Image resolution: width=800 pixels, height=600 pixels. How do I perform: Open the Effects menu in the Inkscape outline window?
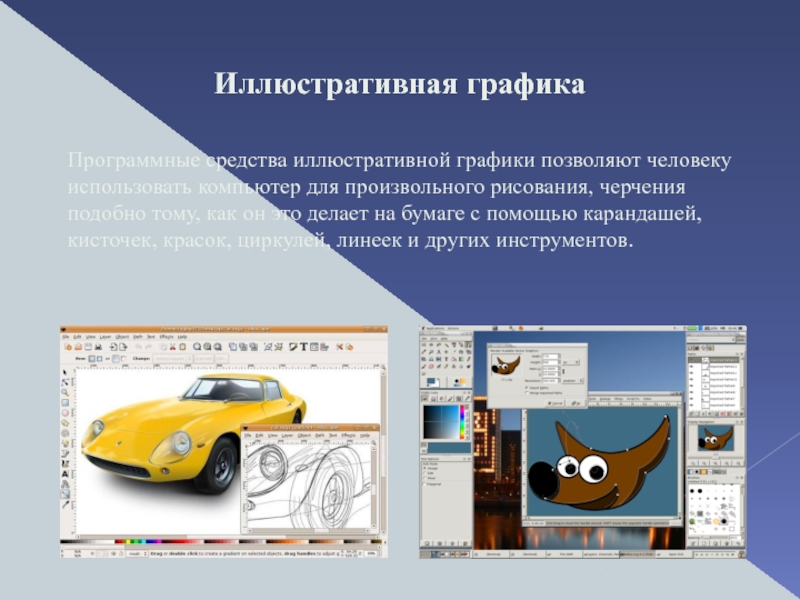349,435
